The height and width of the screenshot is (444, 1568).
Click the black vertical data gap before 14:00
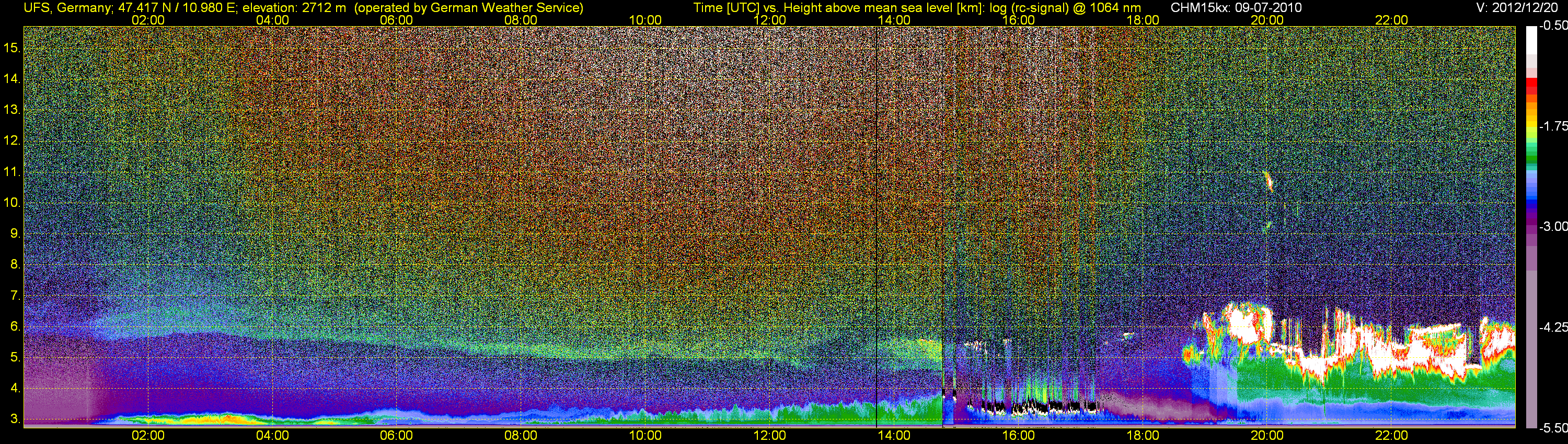[876, 226]
